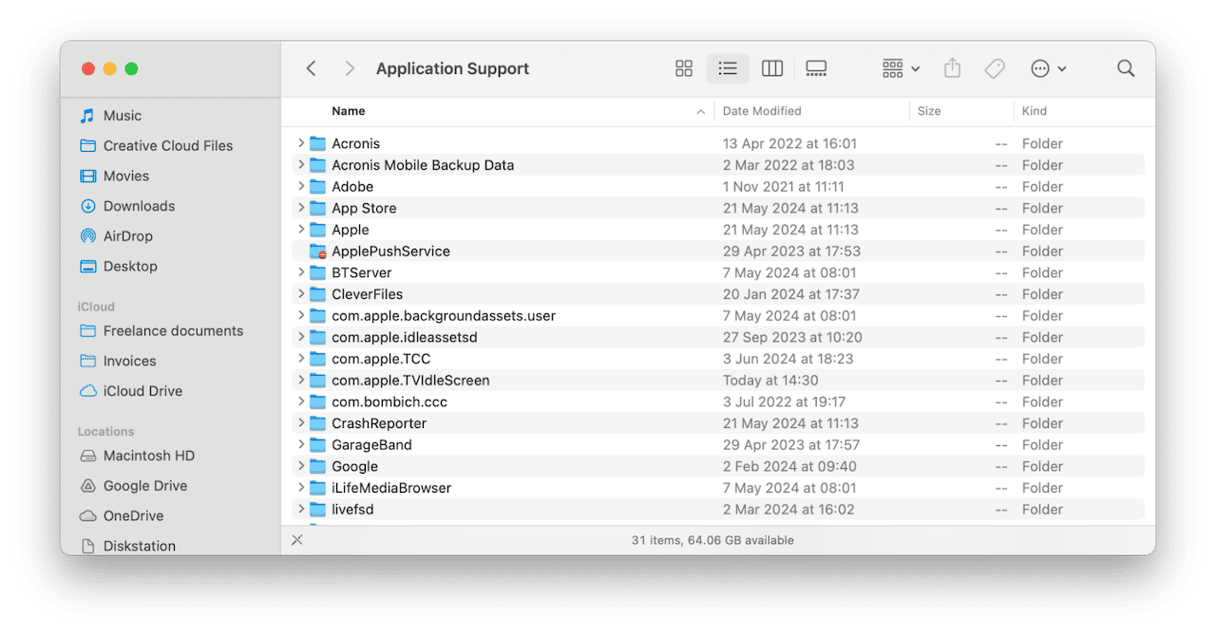The width and height of the screenshot is (1216, 635).
Task: Switch to gallery view
Action: [x=816, y=69]
